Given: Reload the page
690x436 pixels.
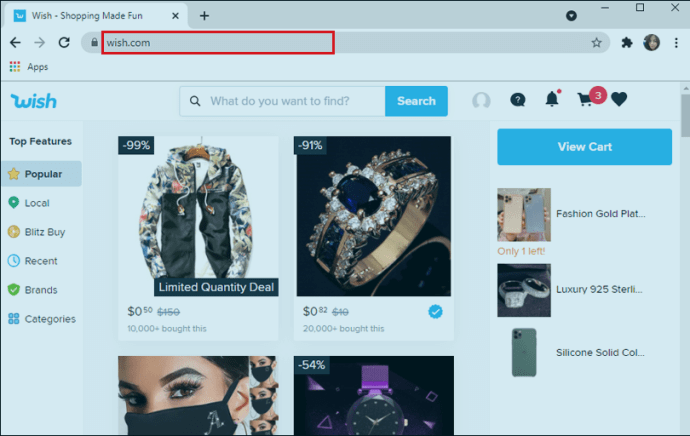Looking at the screenshot, I should [64, 43].
